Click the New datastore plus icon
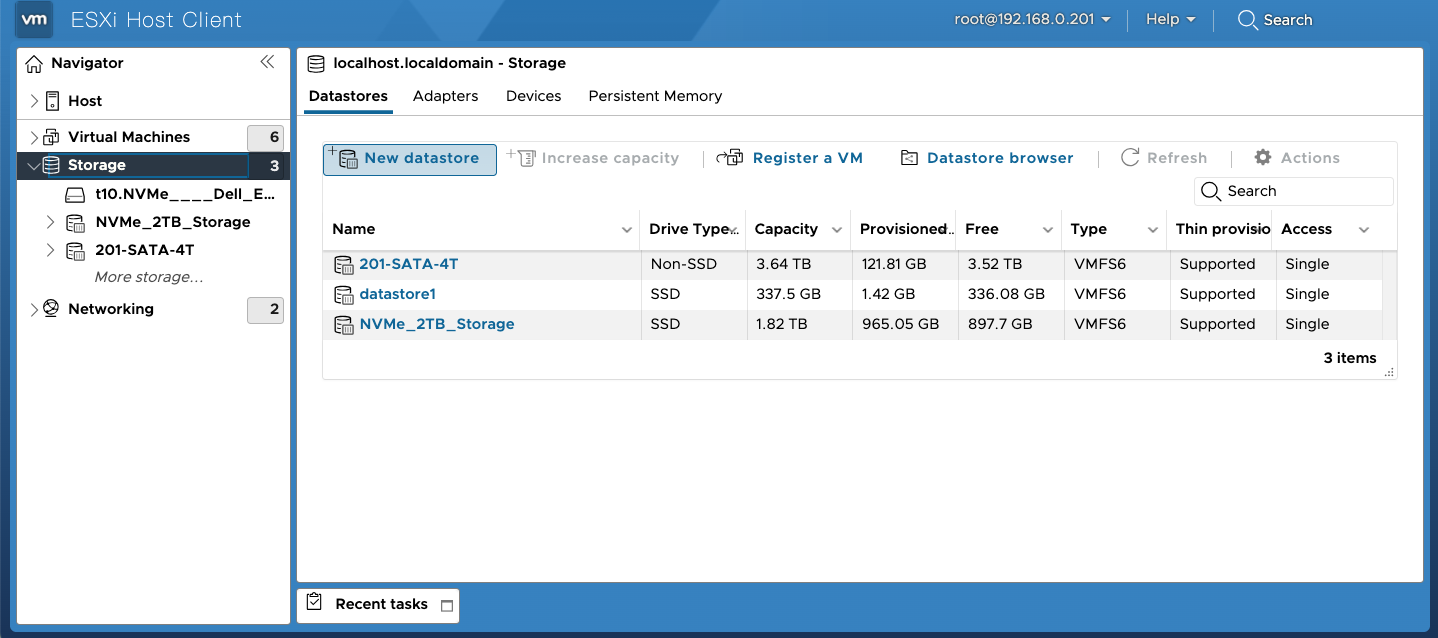The height and width of the screenshot is (638, 1438). coord(343,158)
